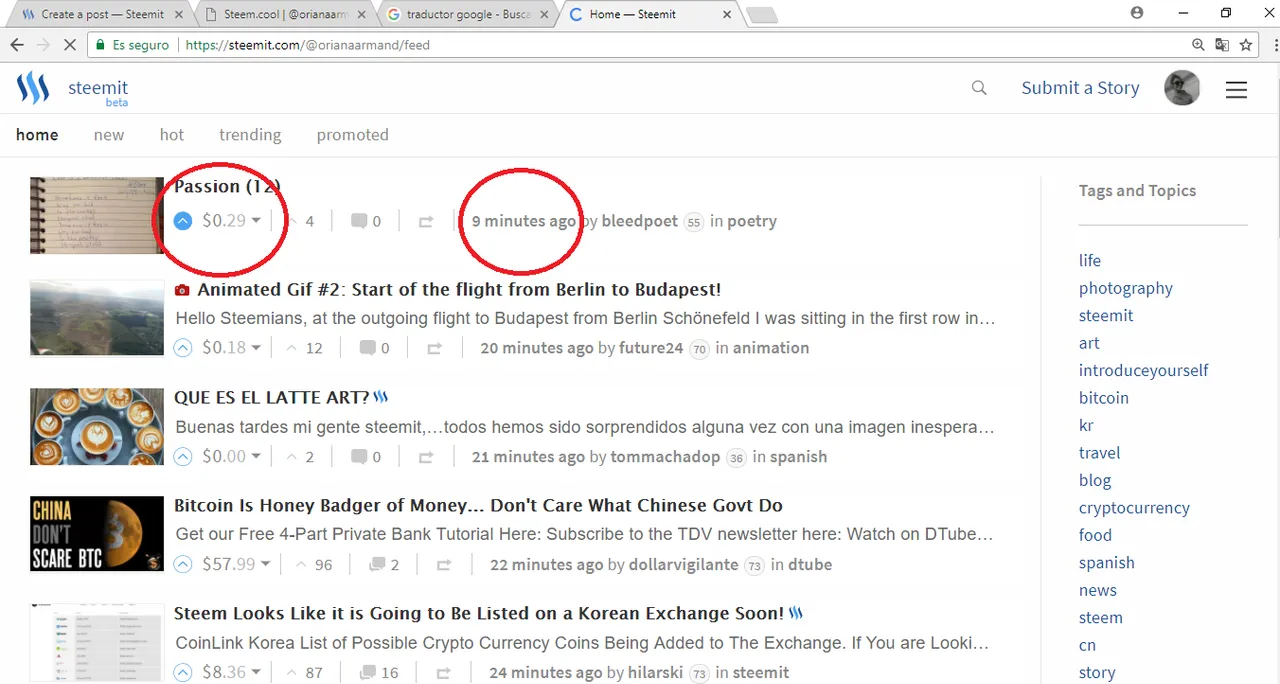Switch to traductor google browser tab

pos(466,14)
